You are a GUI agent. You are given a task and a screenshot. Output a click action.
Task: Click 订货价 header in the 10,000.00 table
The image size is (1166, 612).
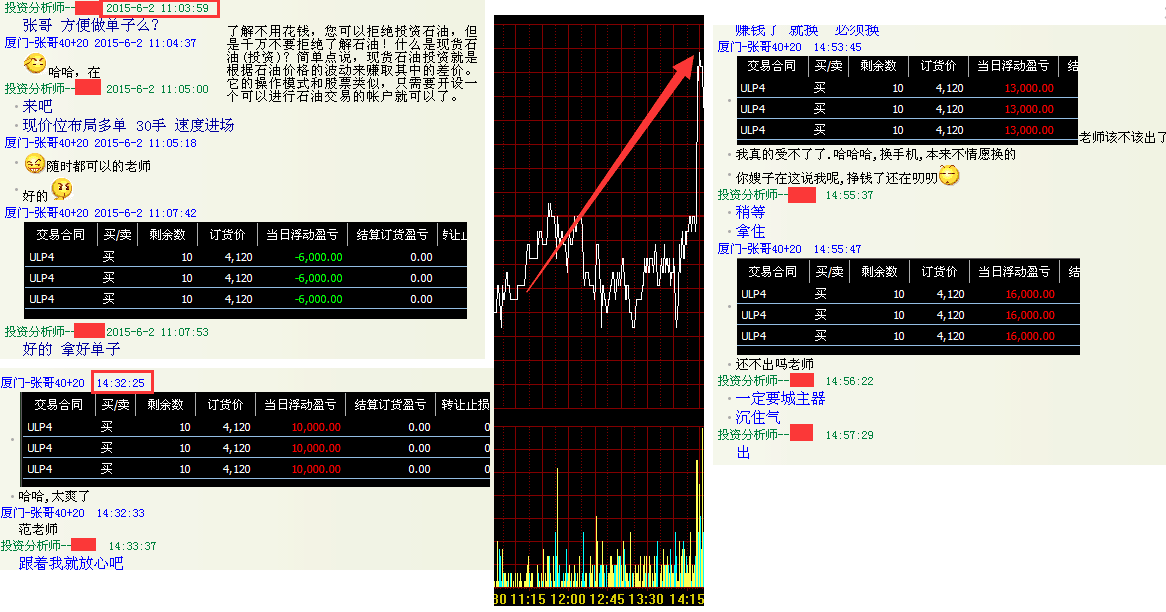(x=225, y=405)
